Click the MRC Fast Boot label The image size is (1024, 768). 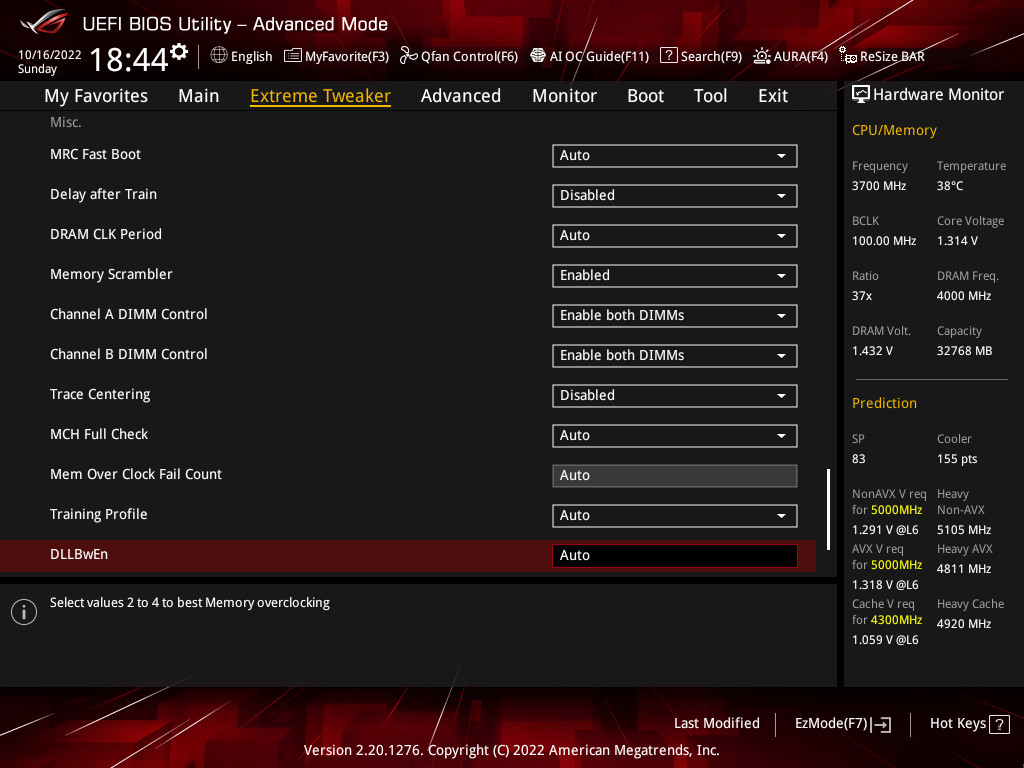[95, 154]
